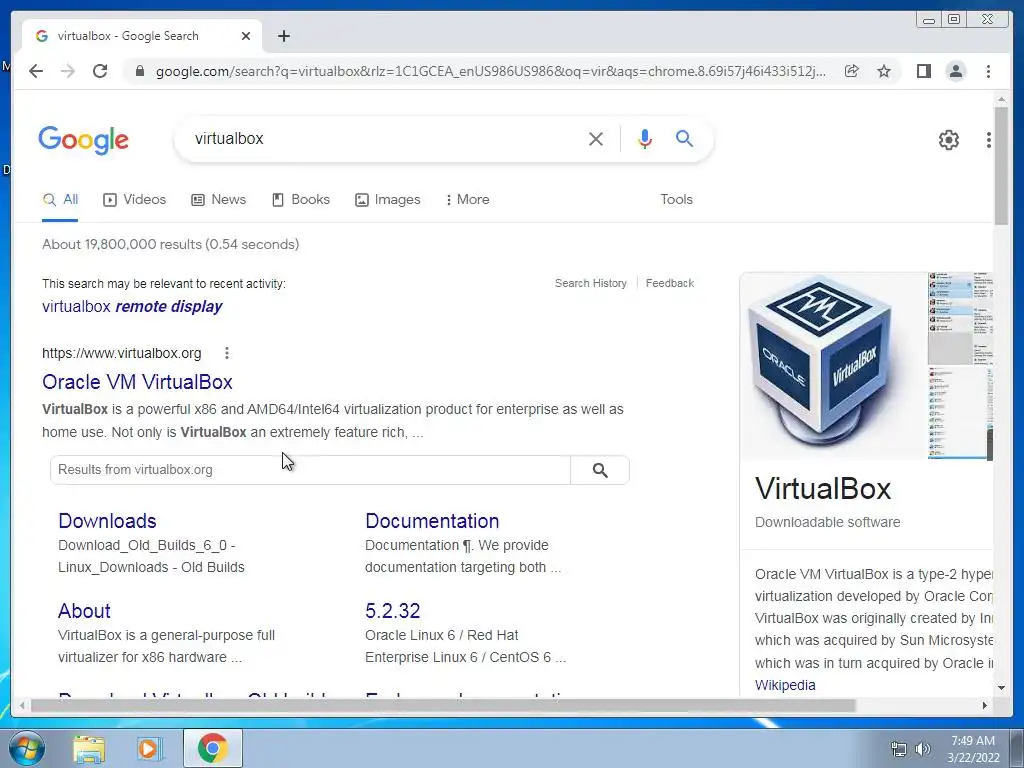Screen dimensions: 1024x768
Task: Open the search Tools menu
Action: [677, 200]
